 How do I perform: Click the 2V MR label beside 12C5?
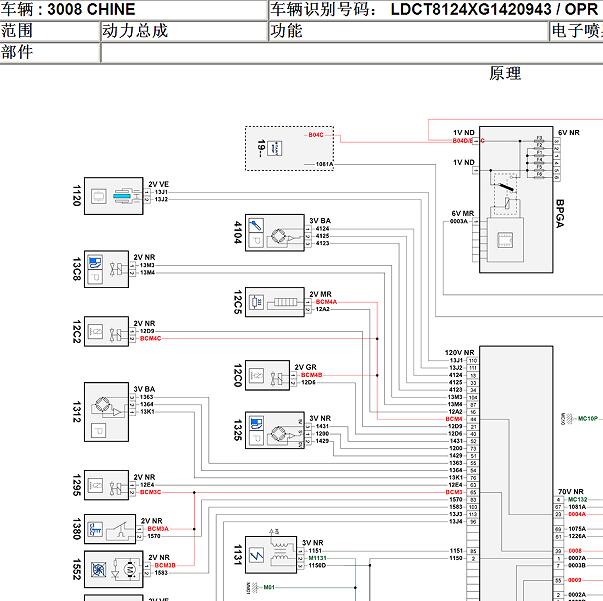[x=320, y=294]
